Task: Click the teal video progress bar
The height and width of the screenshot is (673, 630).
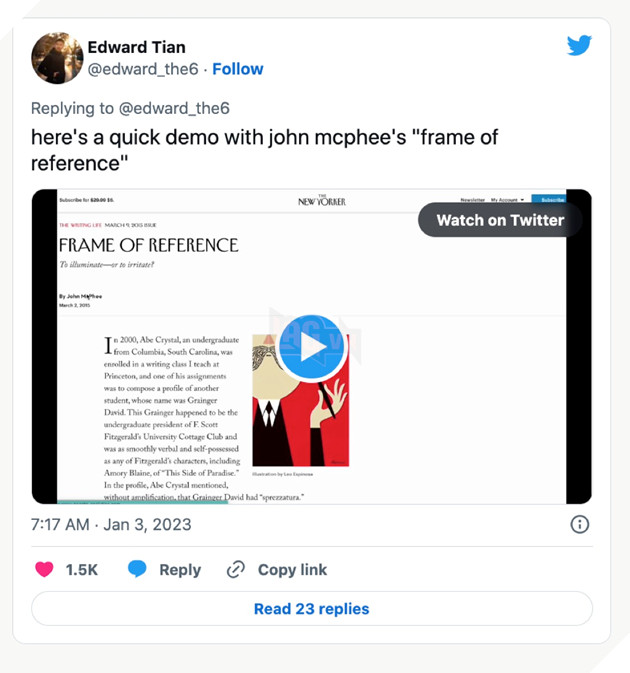Action: tap(140, 501)
